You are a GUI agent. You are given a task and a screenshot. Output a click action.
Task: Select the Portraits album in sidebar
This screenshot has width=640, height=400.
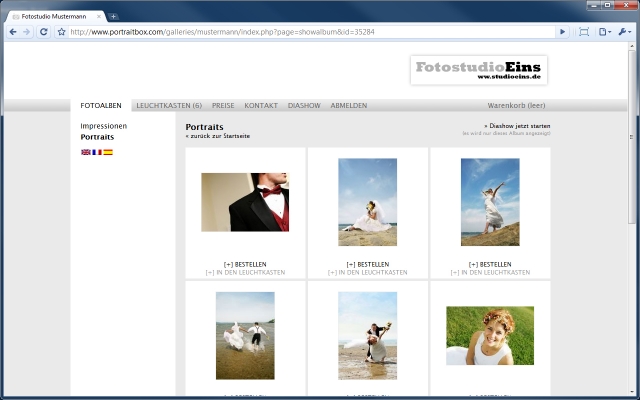[97, 137]
